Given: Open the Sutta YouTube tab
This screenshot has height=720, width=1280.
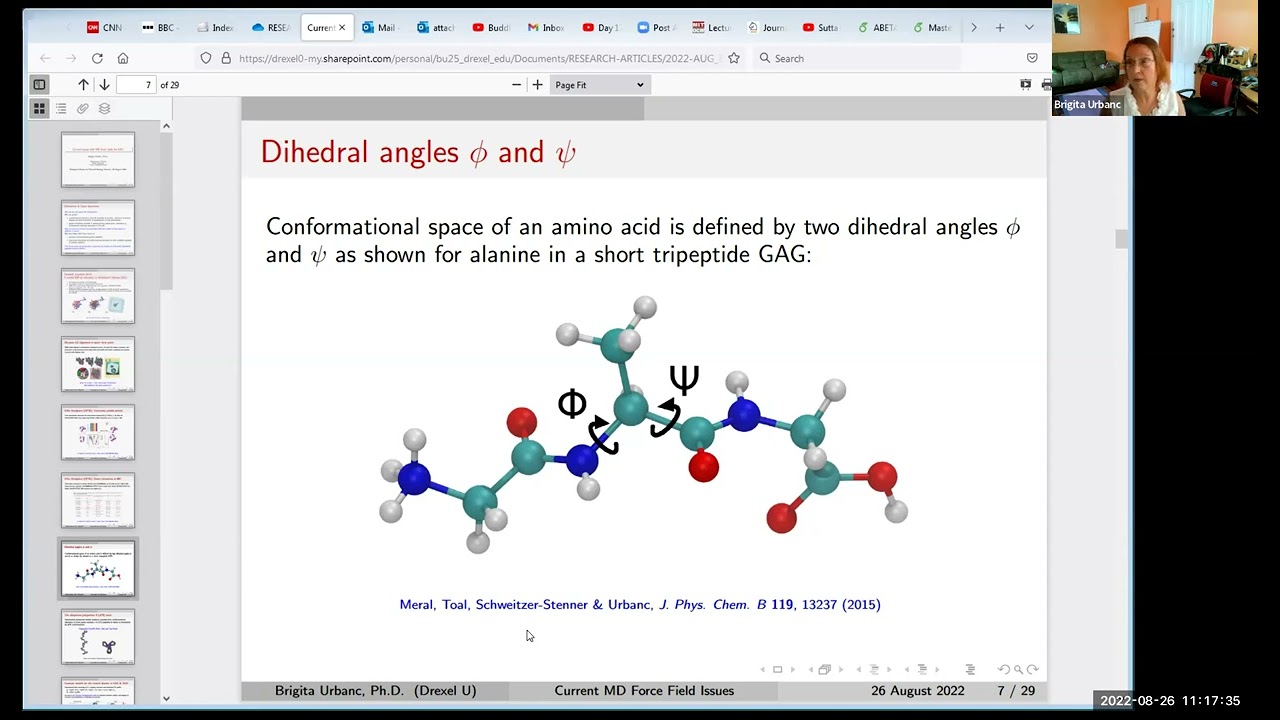Looking at the screenshot, I should [821, 28].
